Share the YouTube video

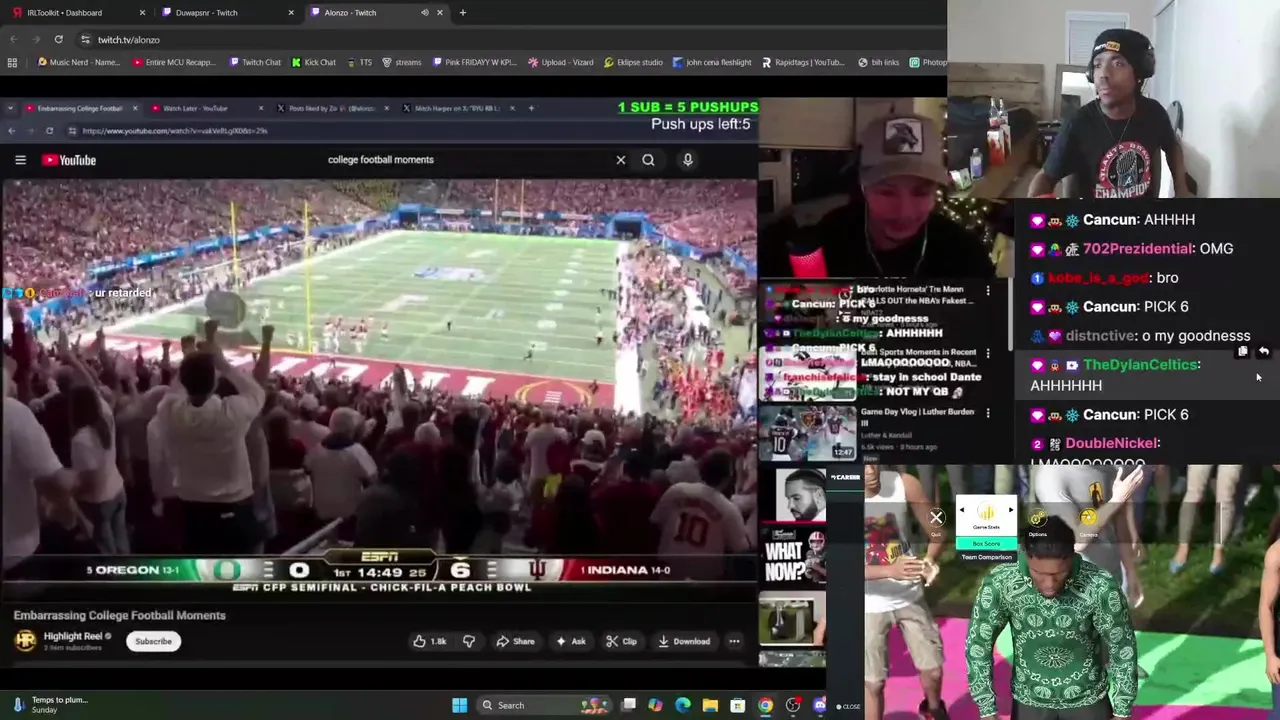[x=515, y=641]
